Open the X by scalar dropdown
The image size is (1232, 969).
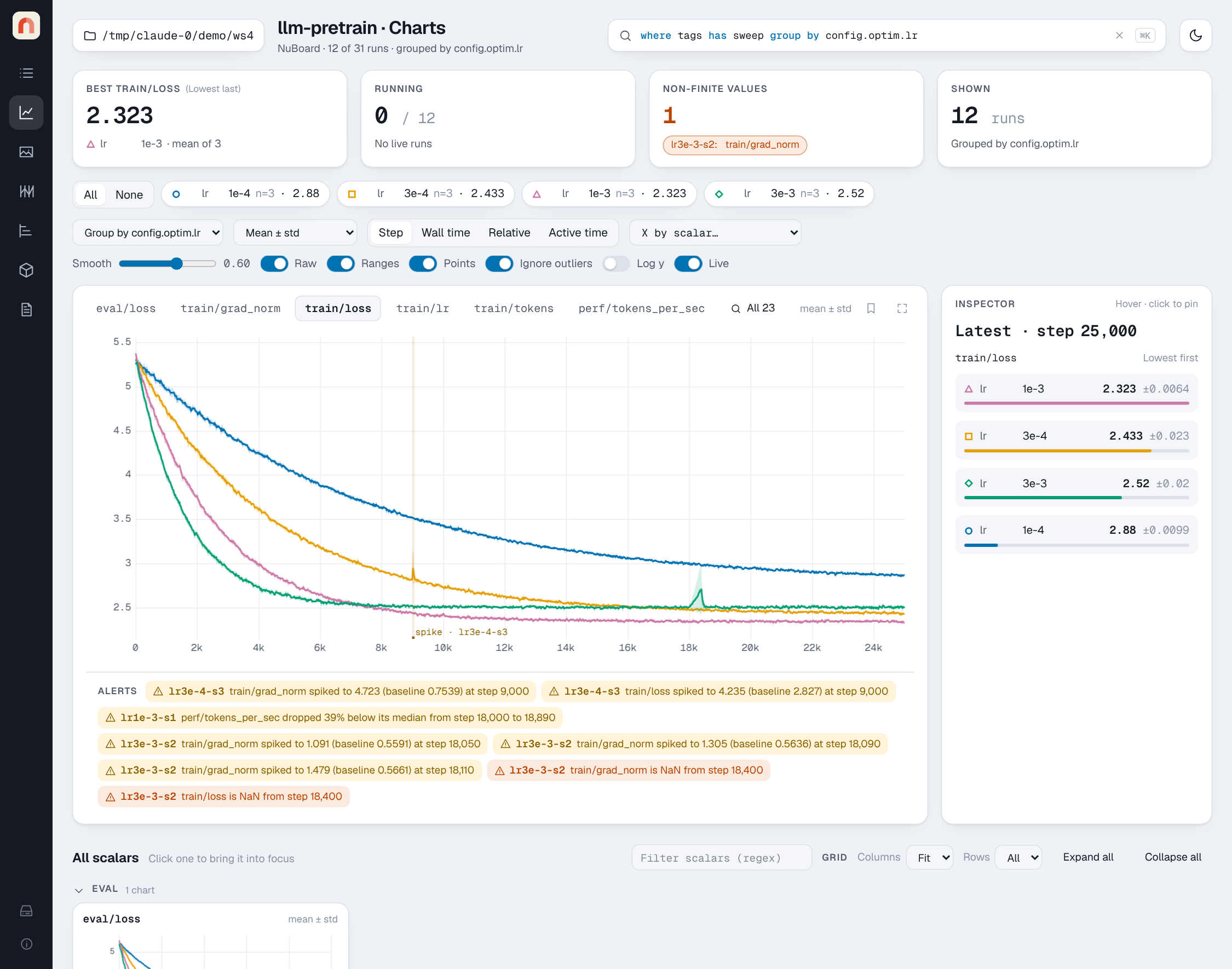pyautogui.click(x=715, y=233)
